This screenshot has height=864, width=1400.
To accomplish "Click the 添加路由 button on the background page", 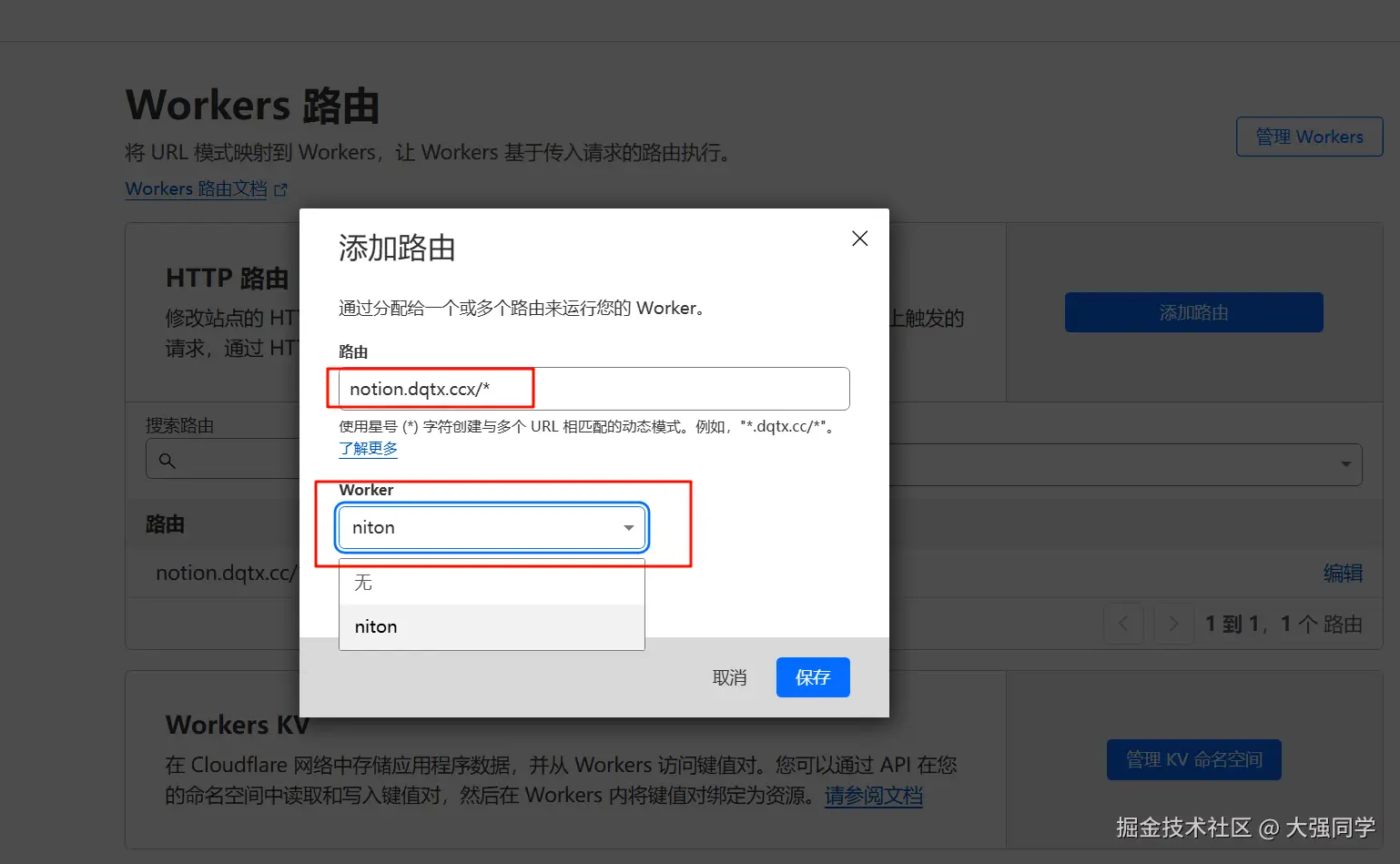I will 1193,312.
